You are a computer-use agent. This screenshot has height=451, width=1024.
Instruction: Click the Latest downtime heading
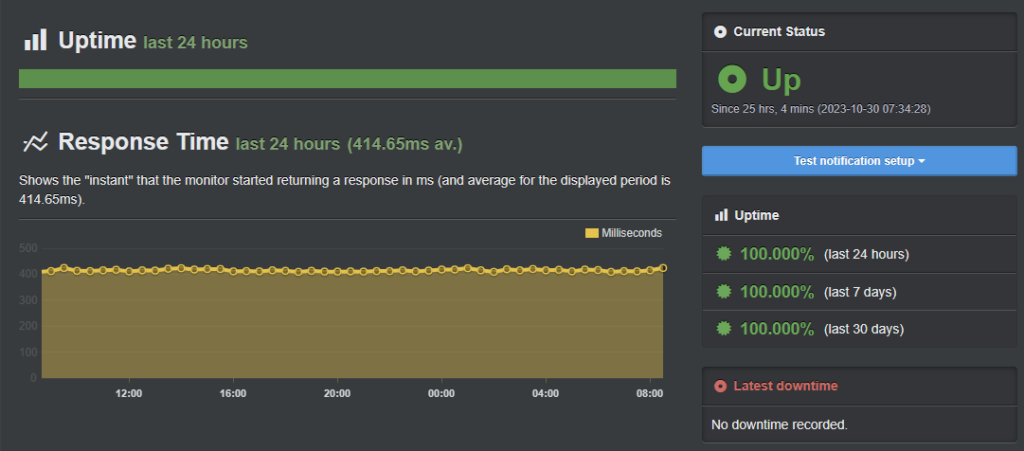pyautogui.click(x=786, y=386)
